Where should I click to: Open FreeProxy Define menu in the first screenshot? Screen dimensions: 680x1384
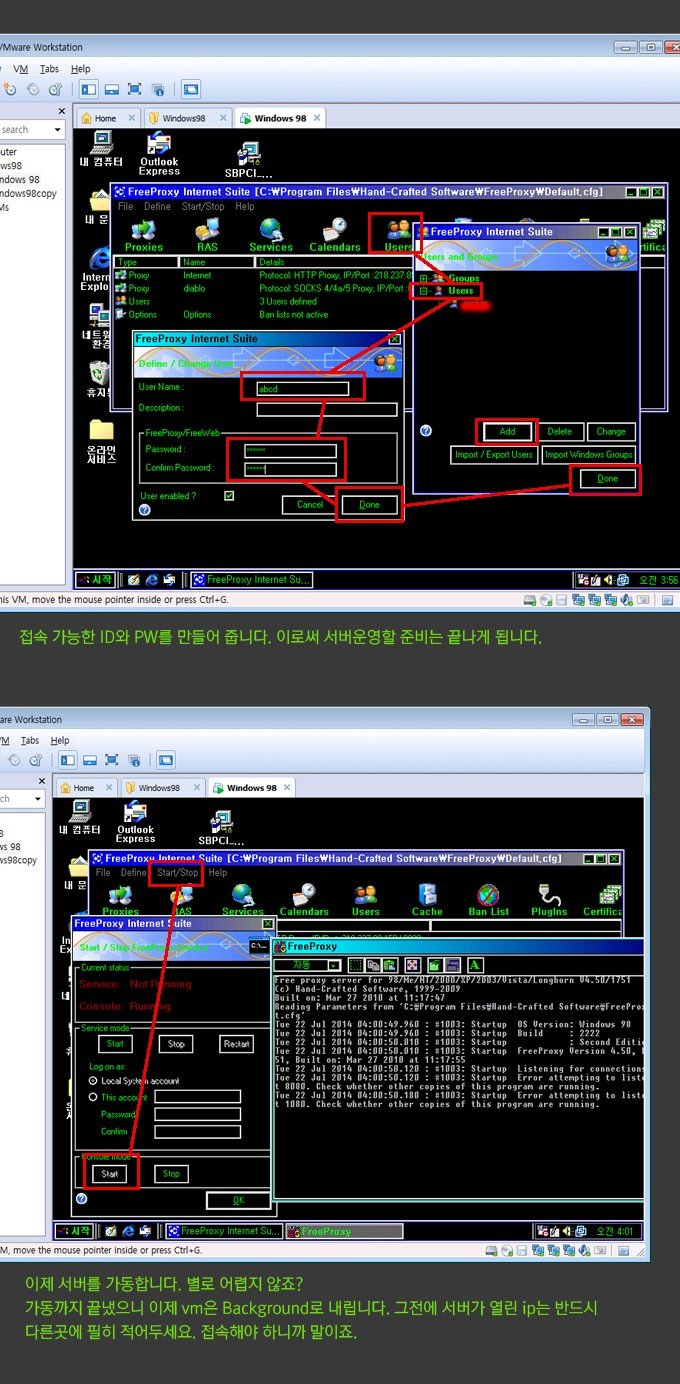(x=157, y=207)
